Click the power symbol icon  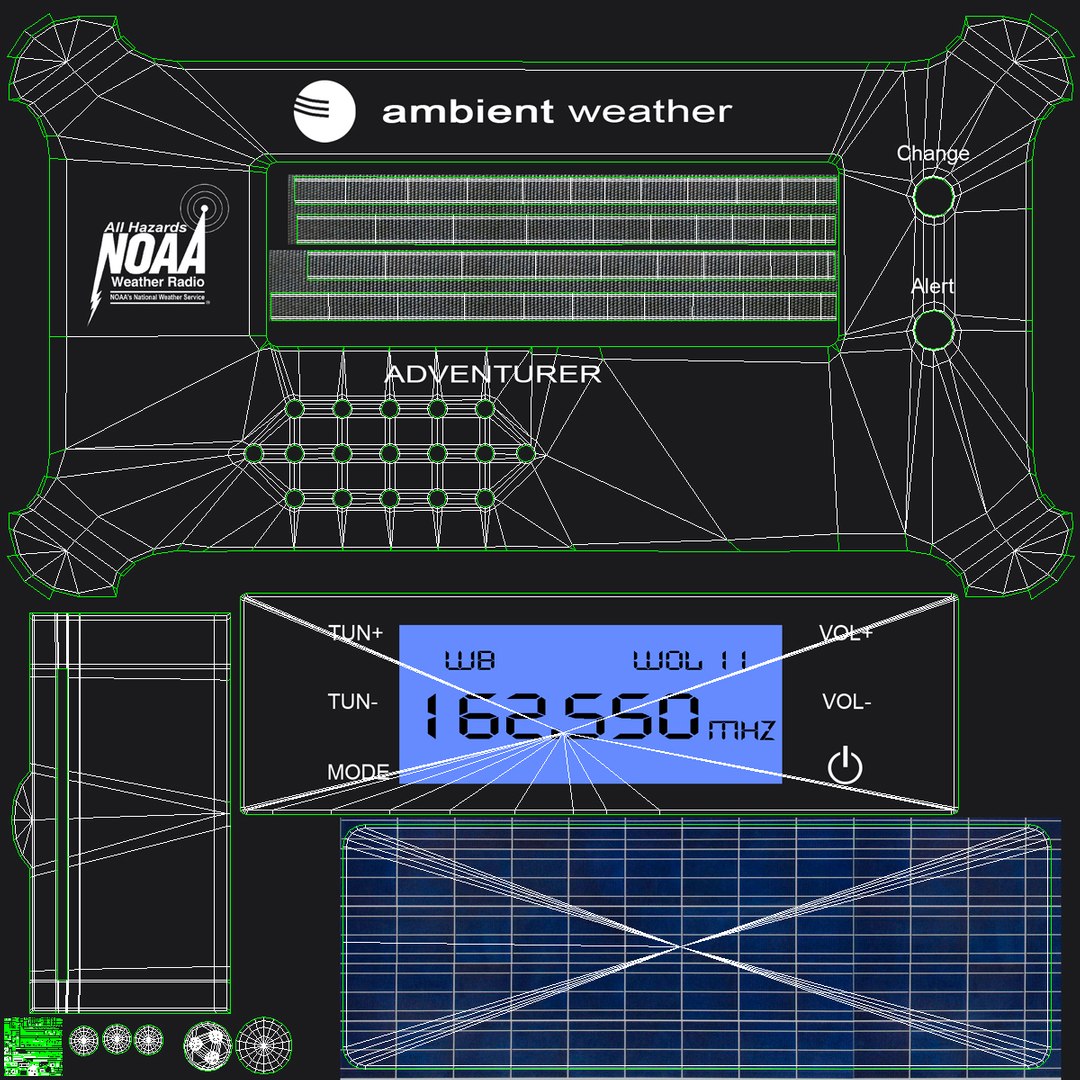point(844,765)
